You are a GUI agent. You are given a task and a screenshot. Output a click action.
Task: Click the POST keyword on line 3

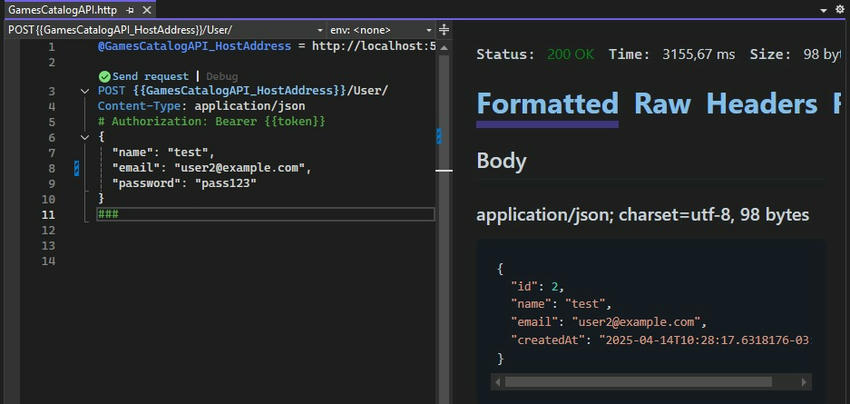tap(112, 91)
